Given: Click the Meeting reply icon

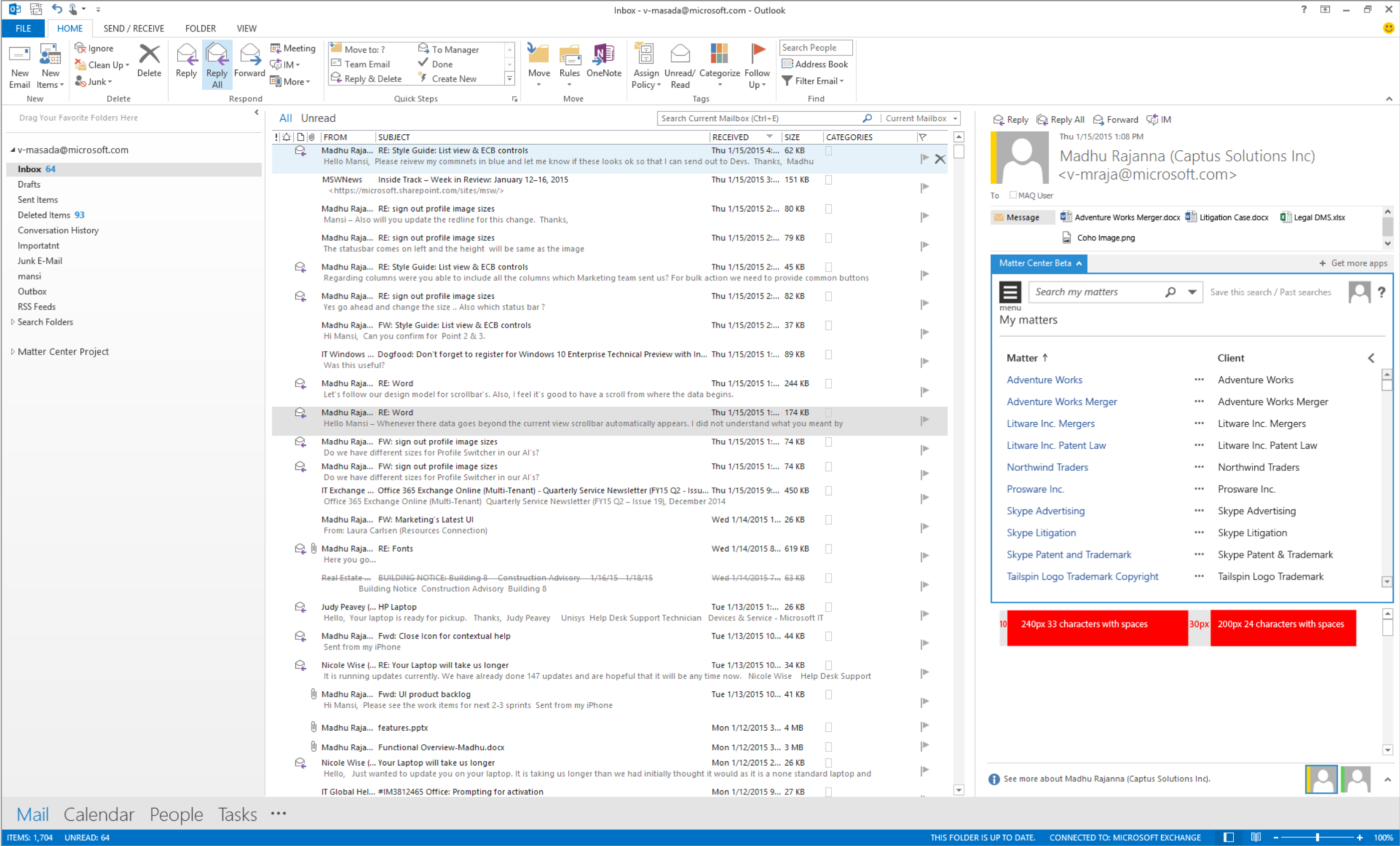Looking at the screenshot, I should (293, 48).
